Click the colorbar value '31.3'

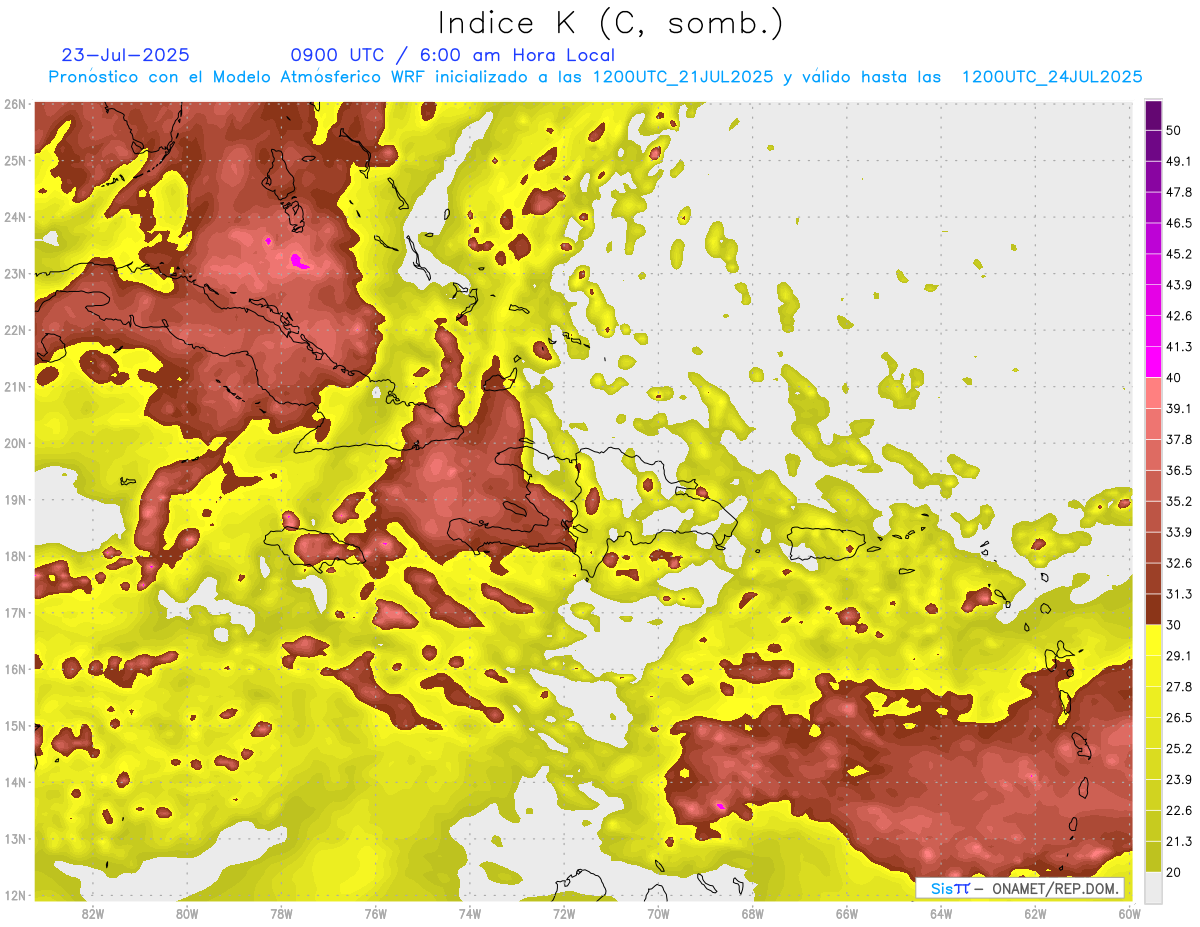tap(1178, 594)
